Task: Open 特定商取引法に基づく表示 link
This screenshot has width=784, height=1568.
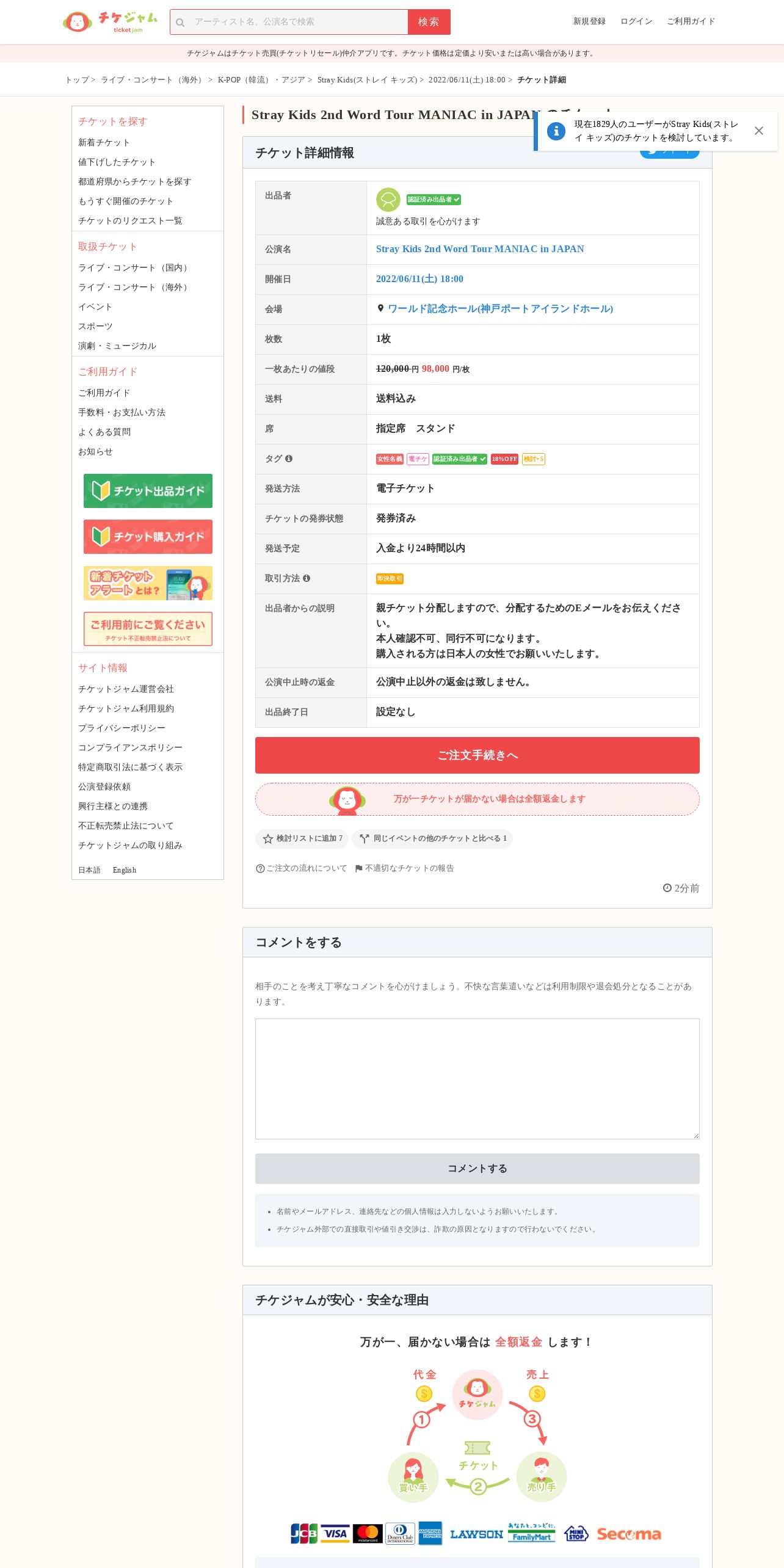Action: 130,767
